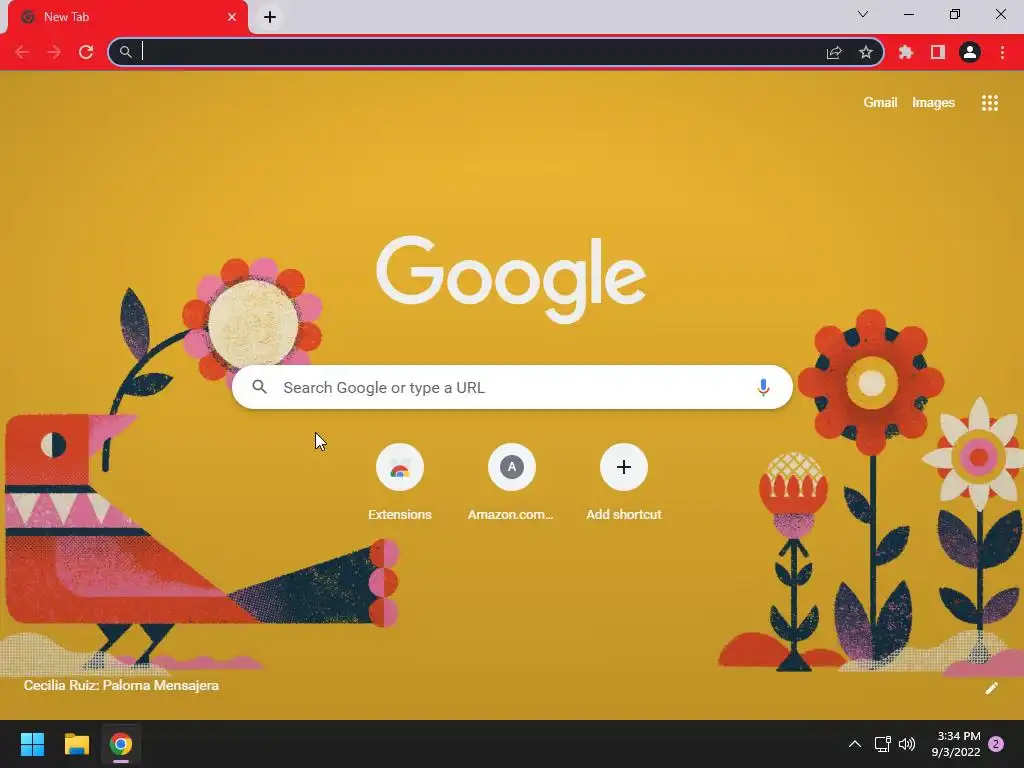Image resolution: width=1024 pixels, height=768 pixels.
Task: Open the notification count badge
Action: (x=996, y=744)
